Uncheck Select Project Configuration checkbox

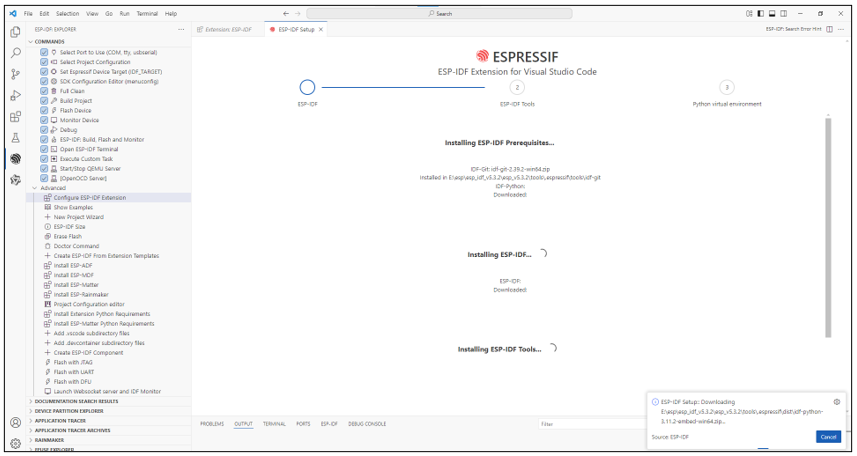click(44, 62)
